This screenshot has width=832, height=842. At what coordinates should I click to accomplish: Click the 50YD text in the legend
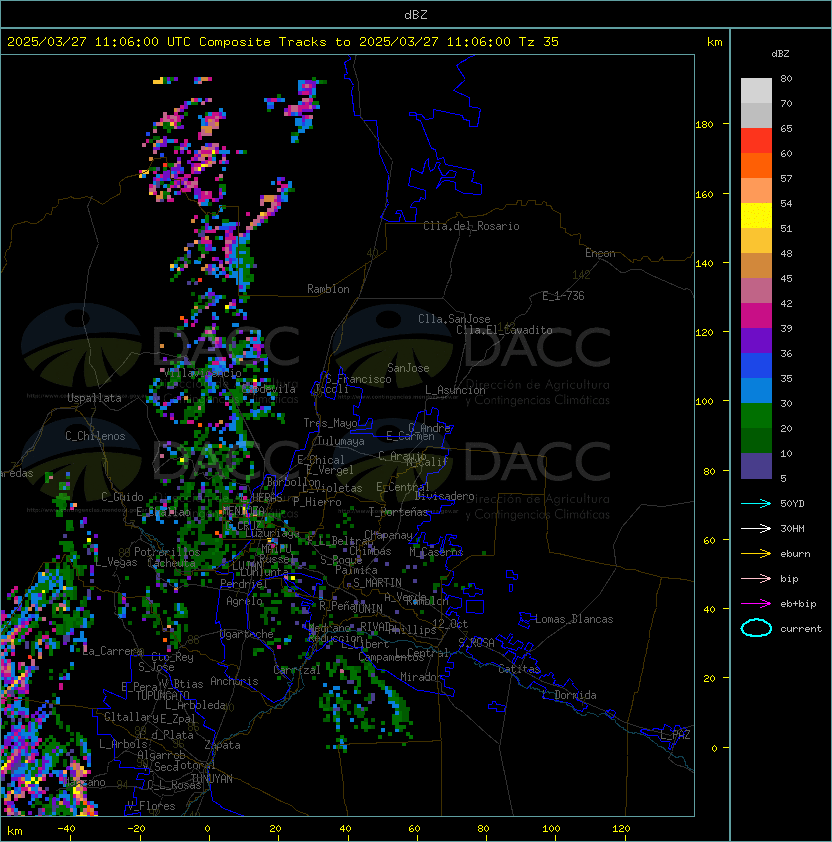792,503
